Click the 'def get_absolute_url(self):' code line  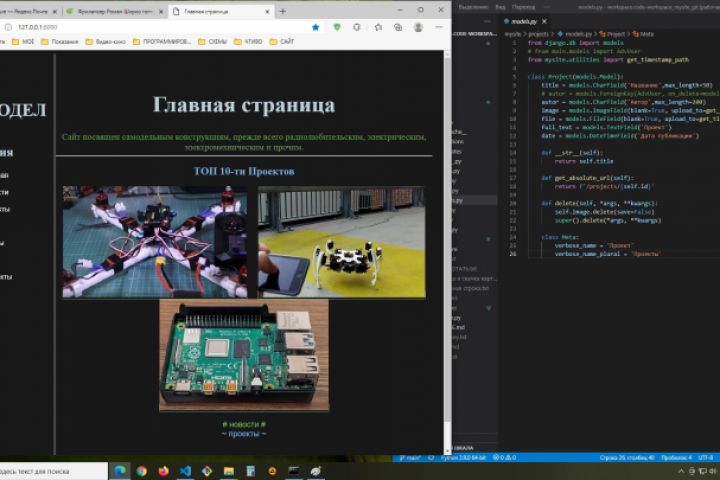tap(587, 178)
